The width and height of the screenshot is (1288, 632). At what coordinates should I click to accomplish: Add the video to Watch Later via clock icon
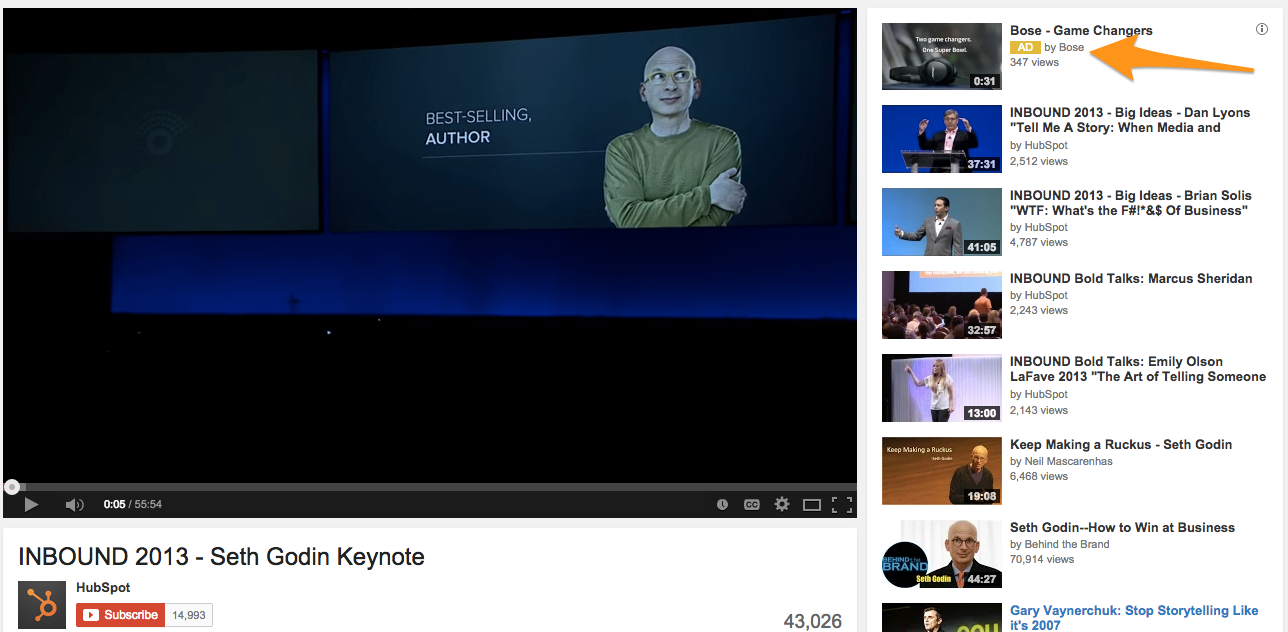click(723, 505)
